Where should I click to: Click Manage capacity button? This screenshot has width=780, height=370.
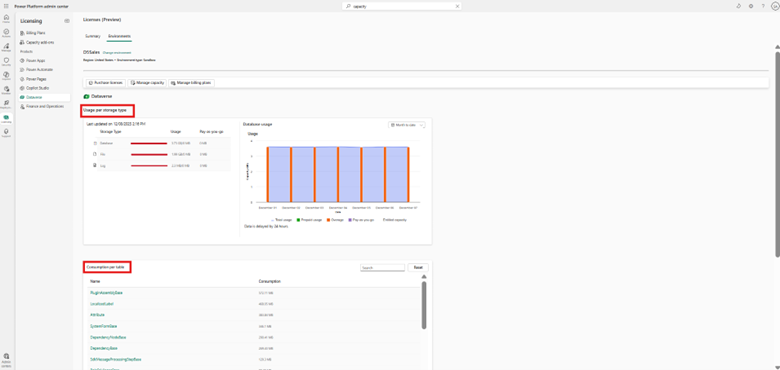(147, 83)
